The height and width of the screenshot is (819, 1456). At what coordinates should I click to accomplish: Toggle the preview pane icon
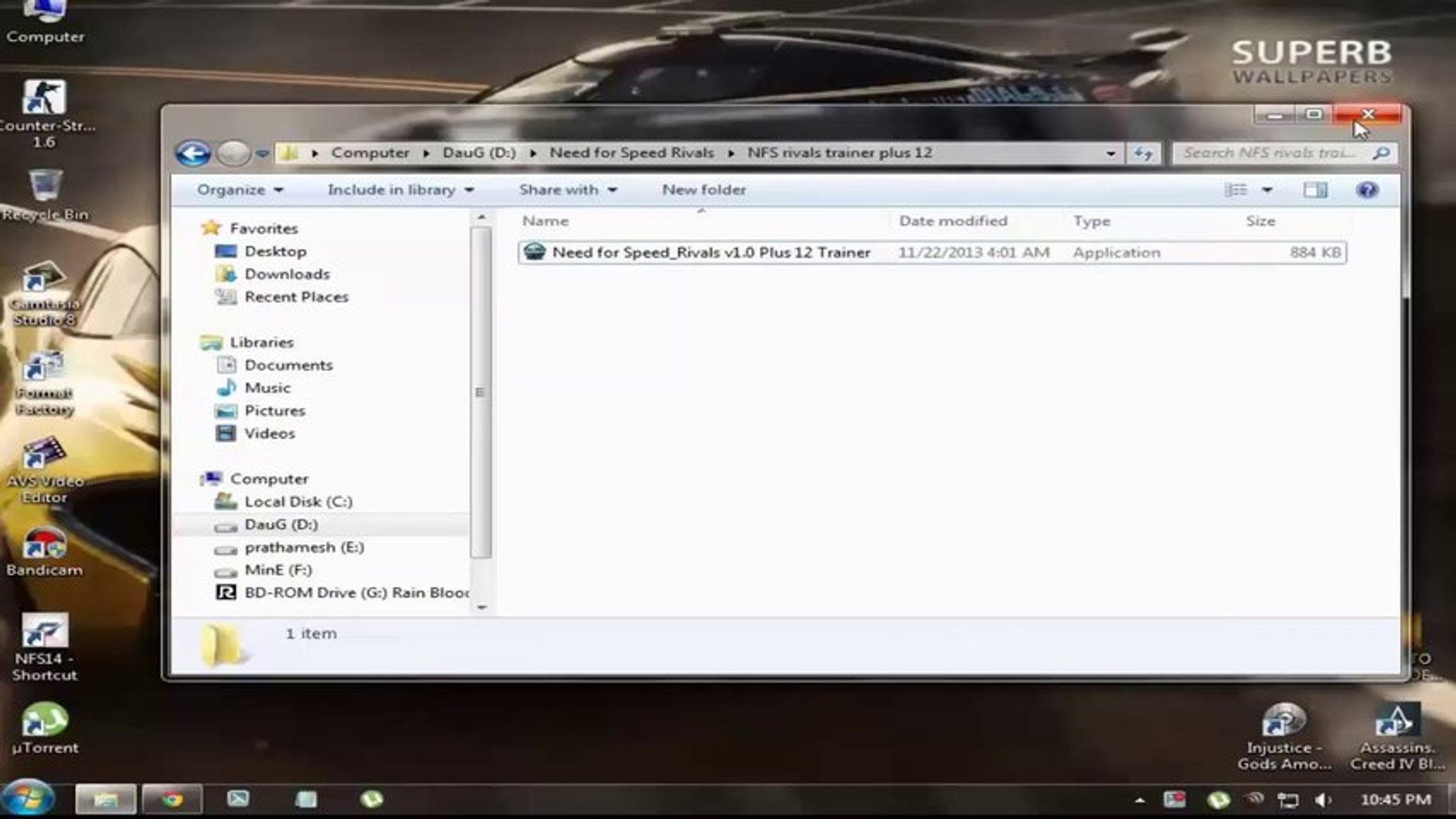[1315, 190]
